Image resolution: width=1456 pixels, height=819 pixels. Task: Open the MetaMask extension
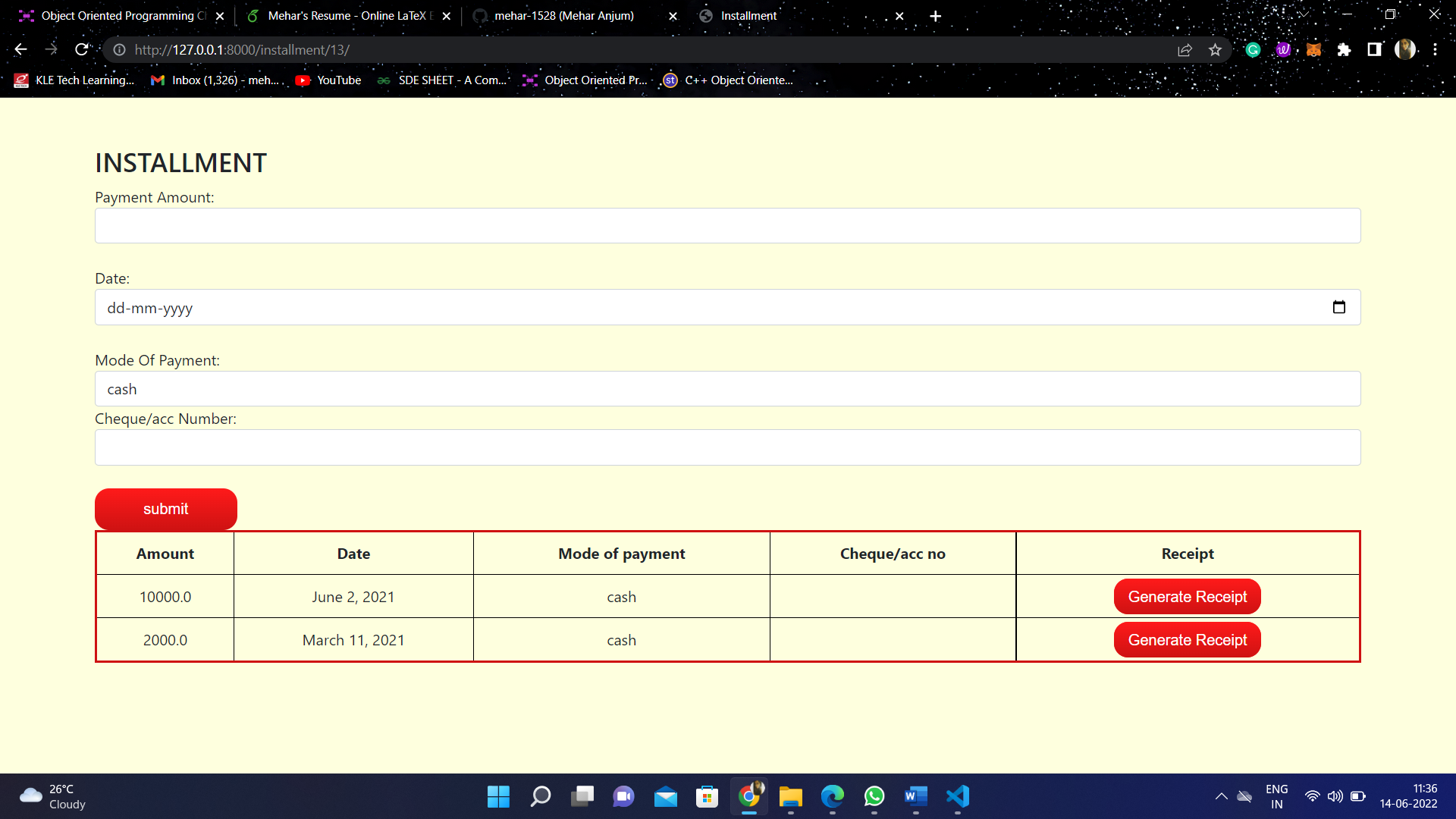pos(1314,49)
